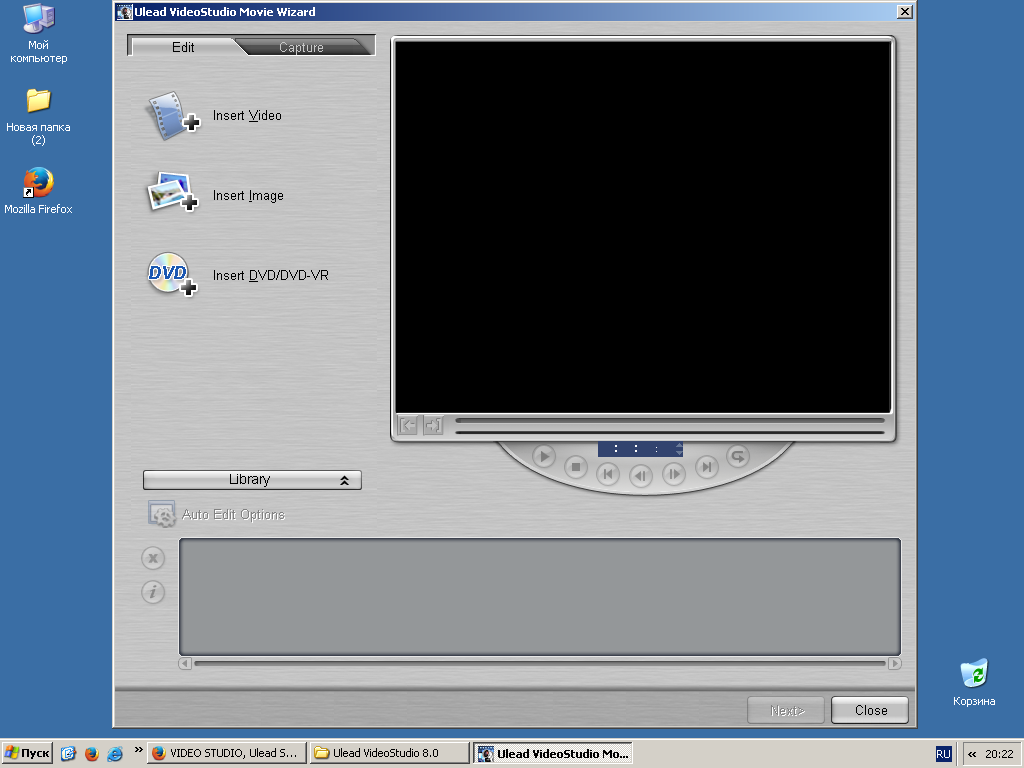Step to the previous frame
Screen dimensions: 1024x768
[641, 475]
